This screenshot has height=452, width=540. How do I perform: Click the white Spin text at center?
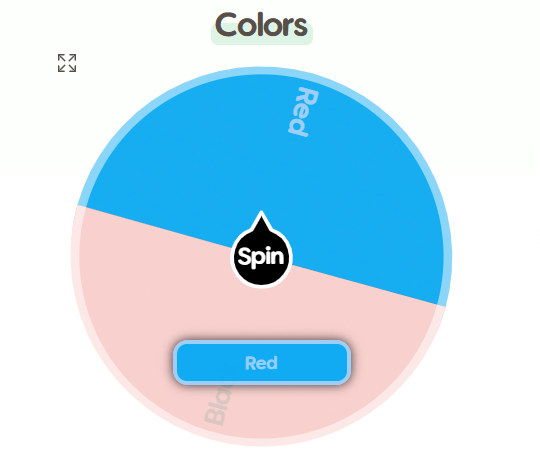tap(261, 257)
